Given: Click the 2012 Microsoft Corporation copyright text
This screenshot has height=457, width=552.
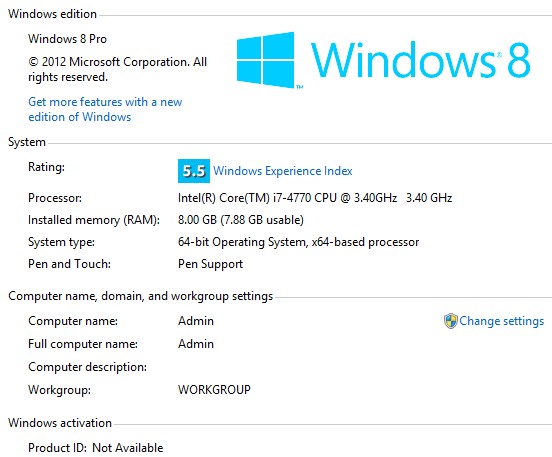Looking at the screenshot, I should point(118,69).
